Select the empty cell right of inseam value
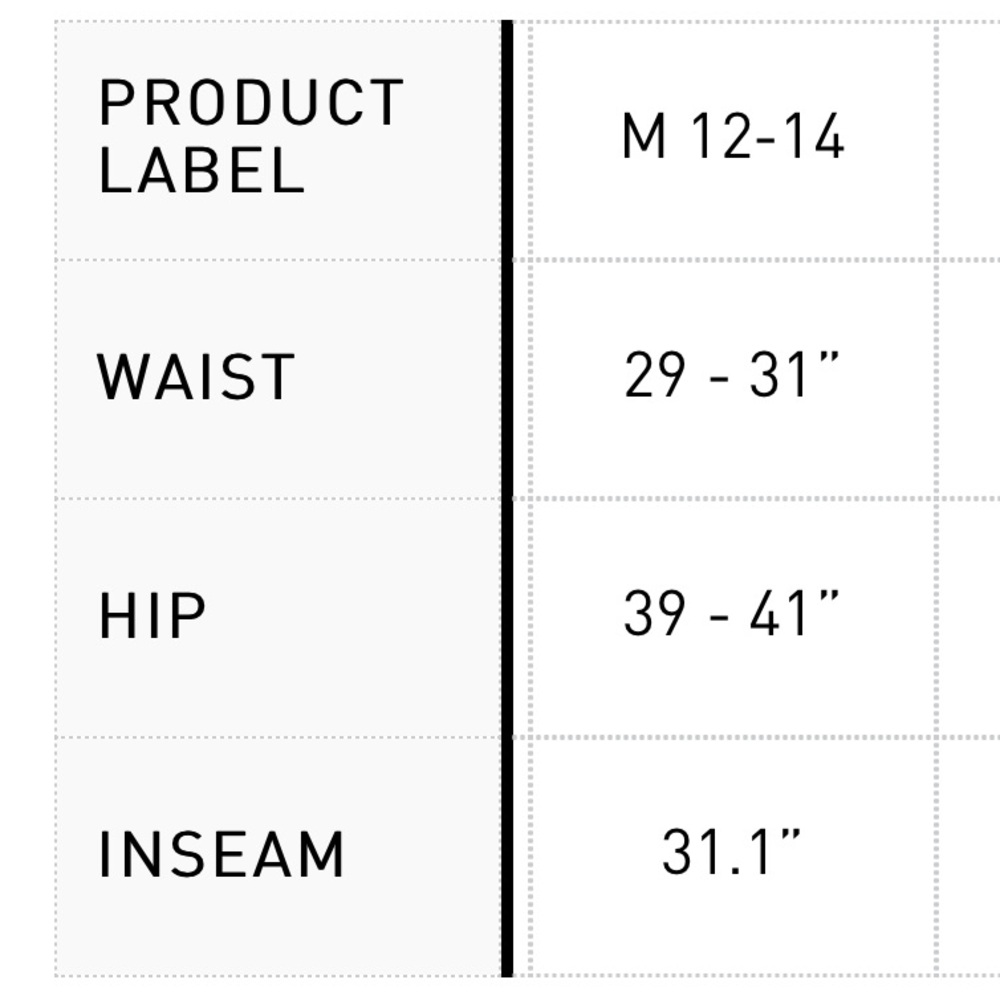This screenshot has height=1000, width=1000. 969,856
